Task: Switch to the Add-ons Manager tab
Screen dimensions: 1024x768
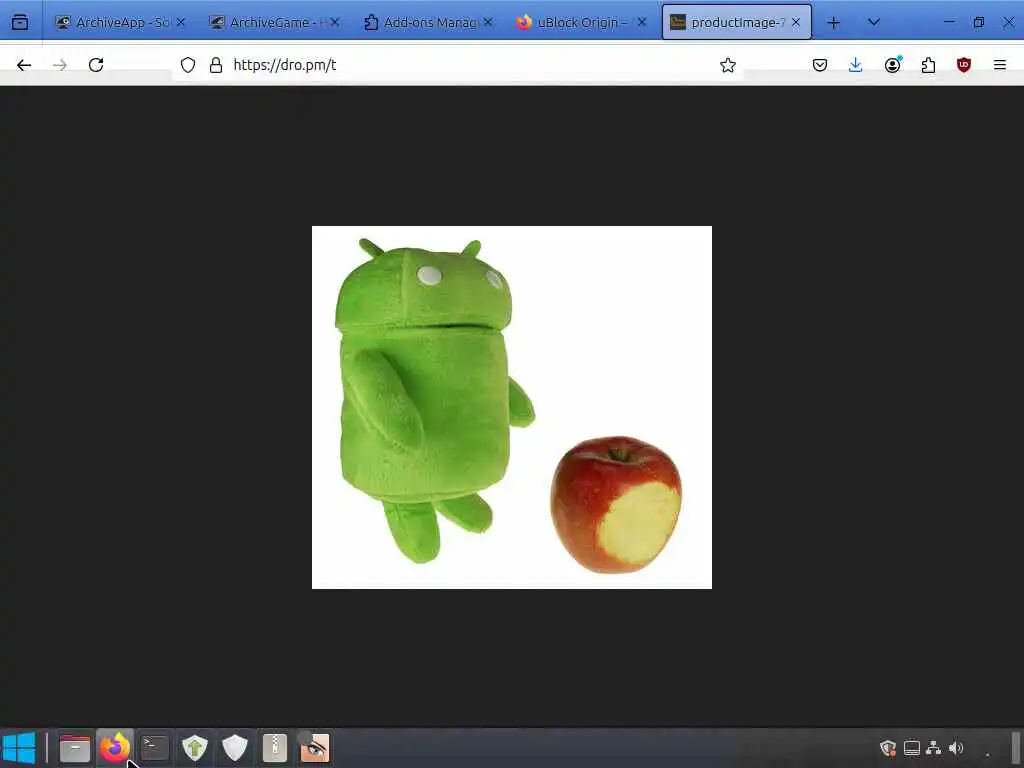Action: tap(428, 22)
